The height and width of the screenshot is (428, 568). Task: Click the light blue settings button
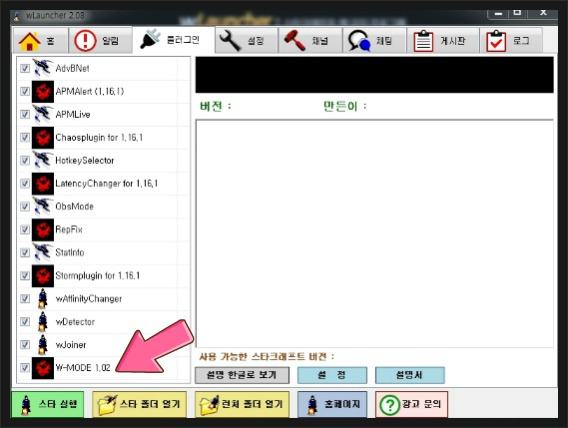[x=332, y=375]
